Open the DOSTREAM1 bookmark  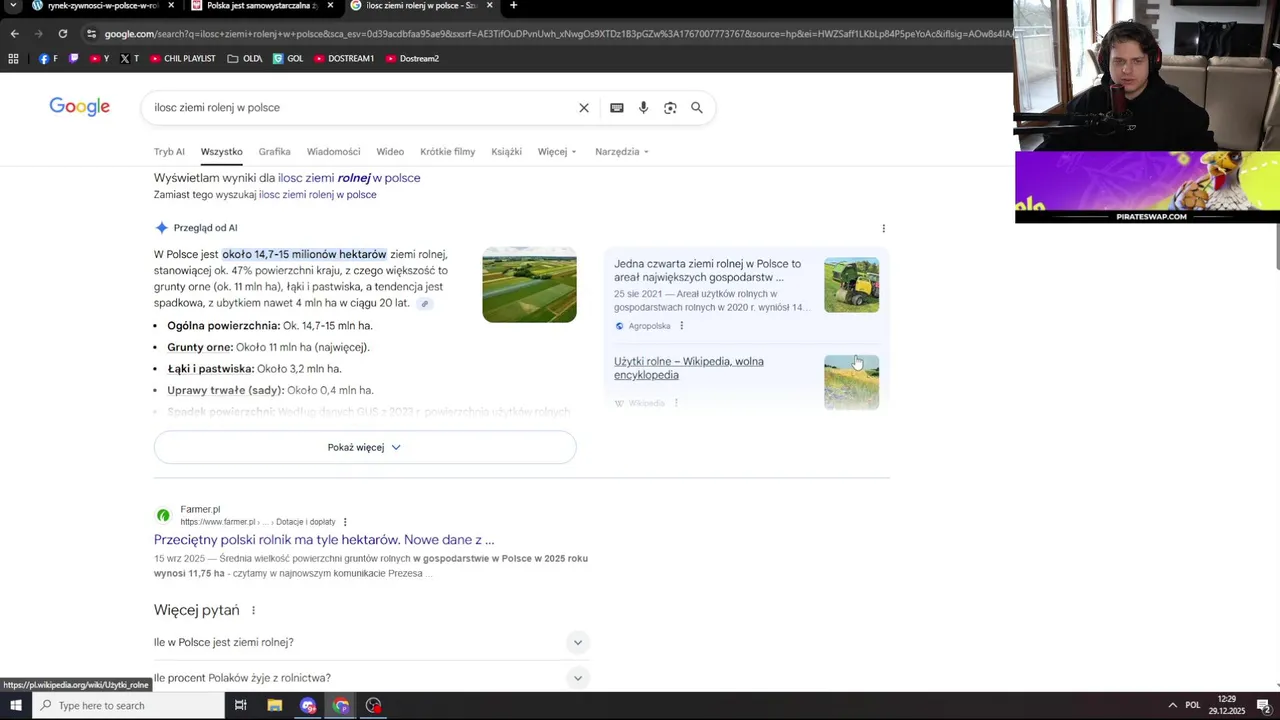[344, 59]
